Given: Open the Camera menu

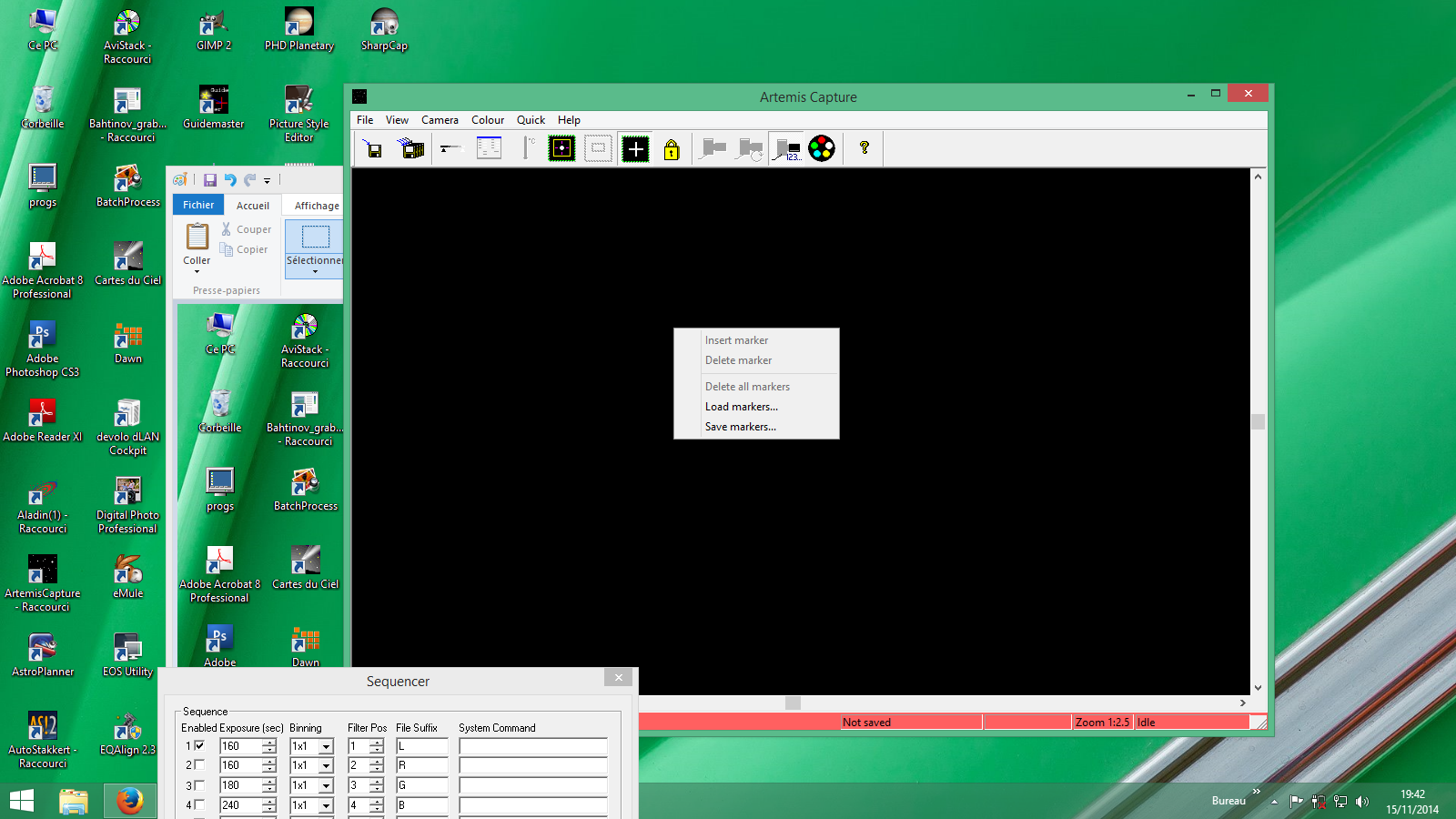Looking at the screenshot, I should click(x=440, y=120).
